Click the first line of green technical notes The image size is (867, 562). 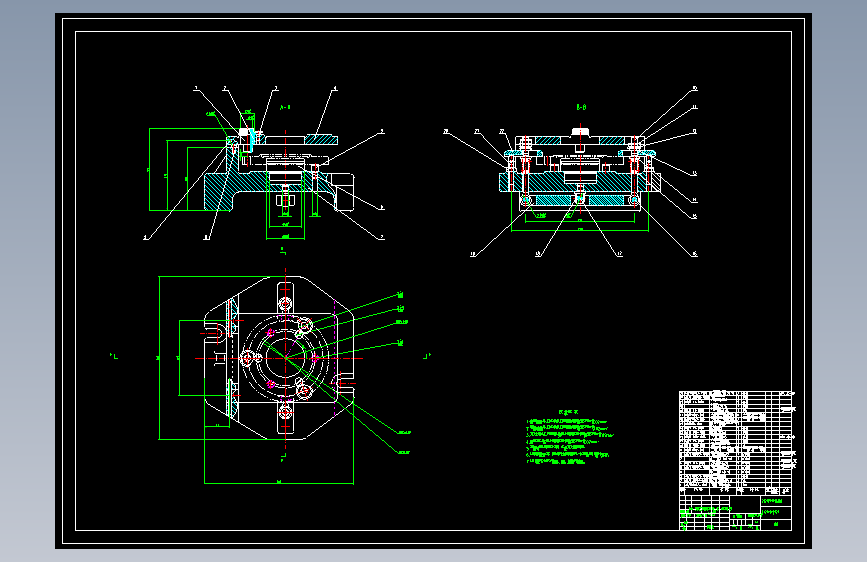coord(567,421)
